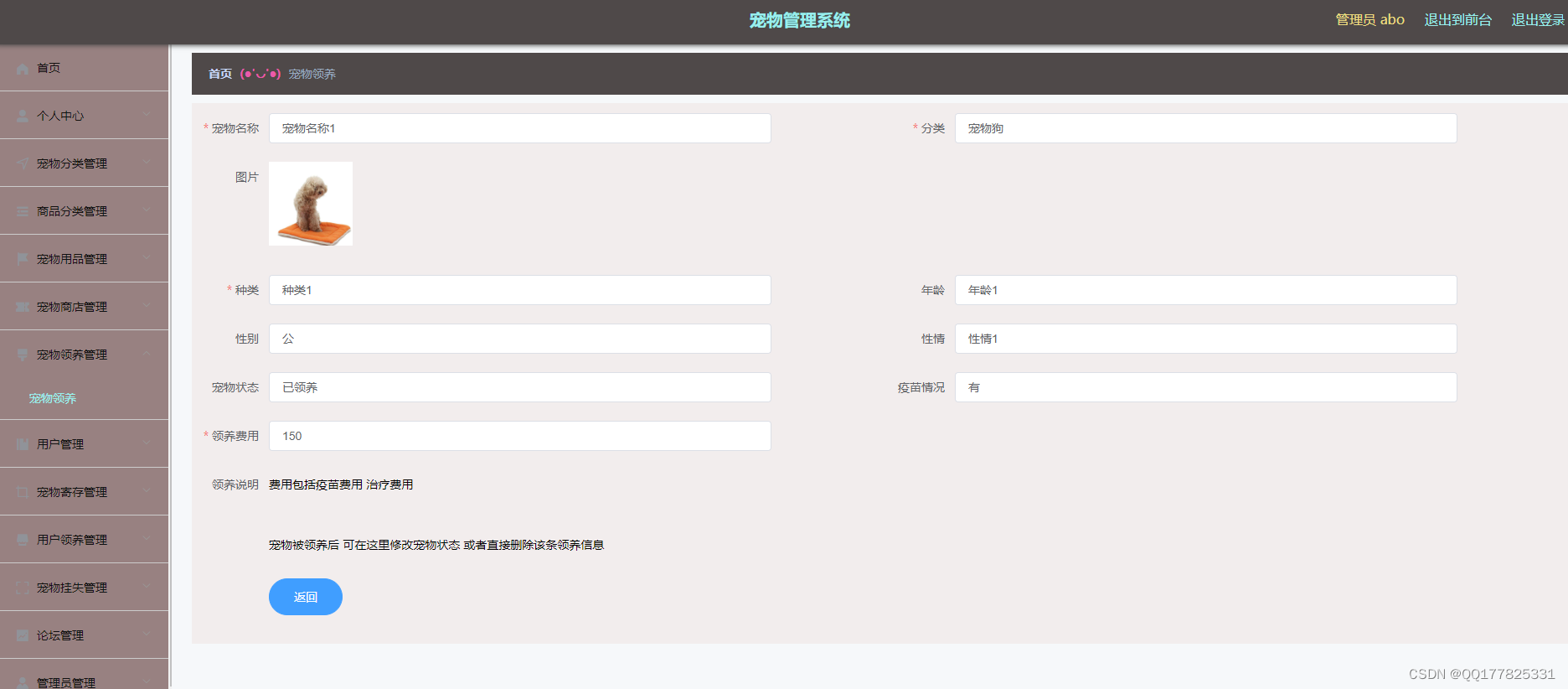
Task: Expand 宠物寄存管理 via its chevron arrow
Action: [147, 492]
